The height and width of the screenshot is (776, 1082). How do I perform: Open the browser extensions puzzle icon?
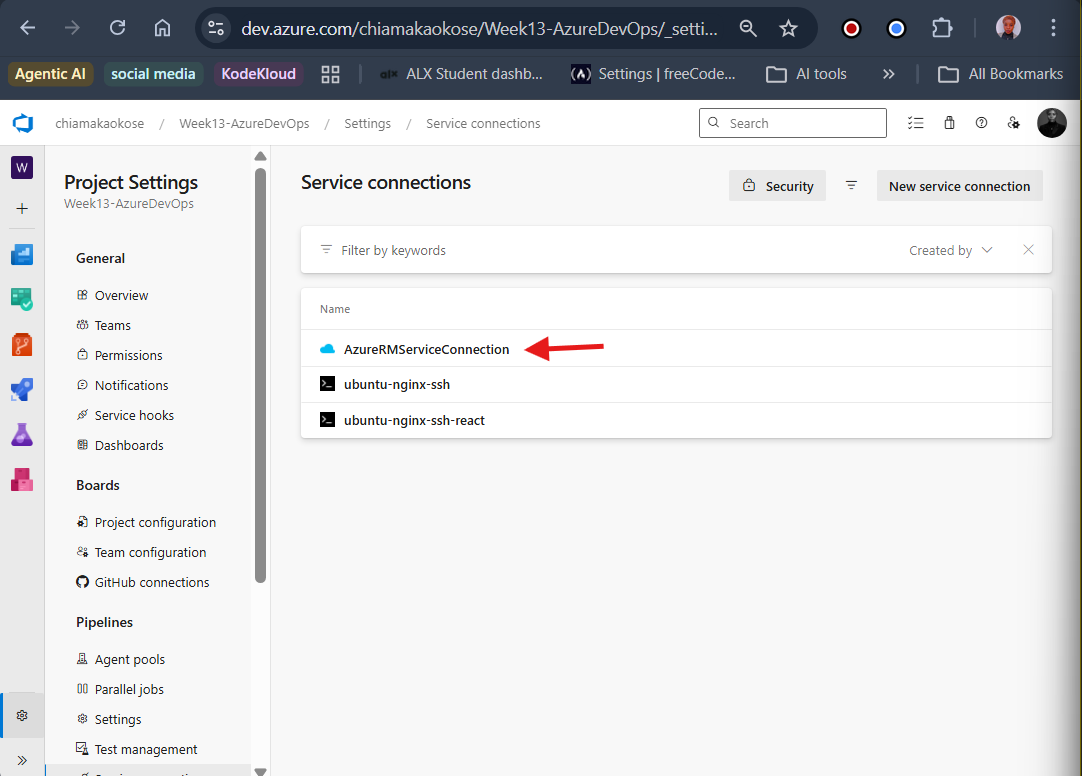(942, 28)
